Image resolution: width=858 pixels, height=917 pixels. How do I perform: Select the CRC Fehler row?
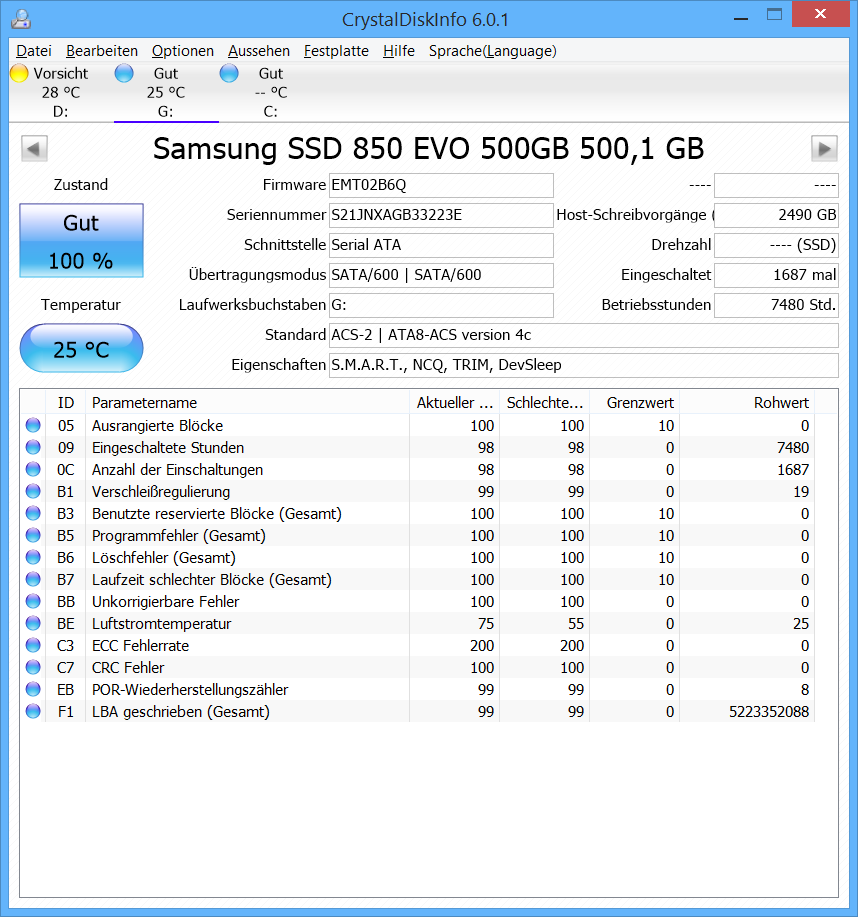tap(418, 667)
